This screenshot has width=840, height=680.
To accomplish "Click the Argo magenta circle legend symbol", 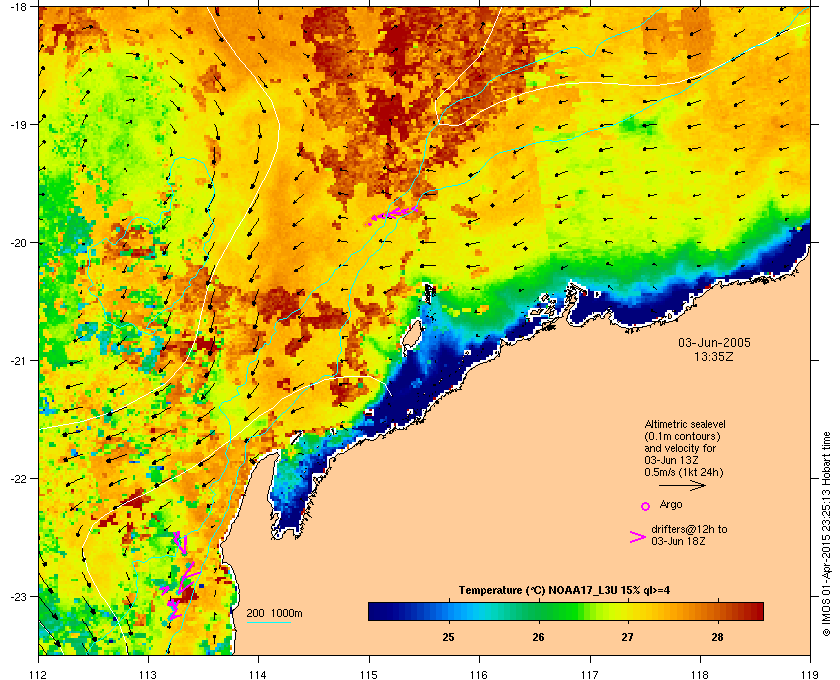I will (x=646, y=506).
